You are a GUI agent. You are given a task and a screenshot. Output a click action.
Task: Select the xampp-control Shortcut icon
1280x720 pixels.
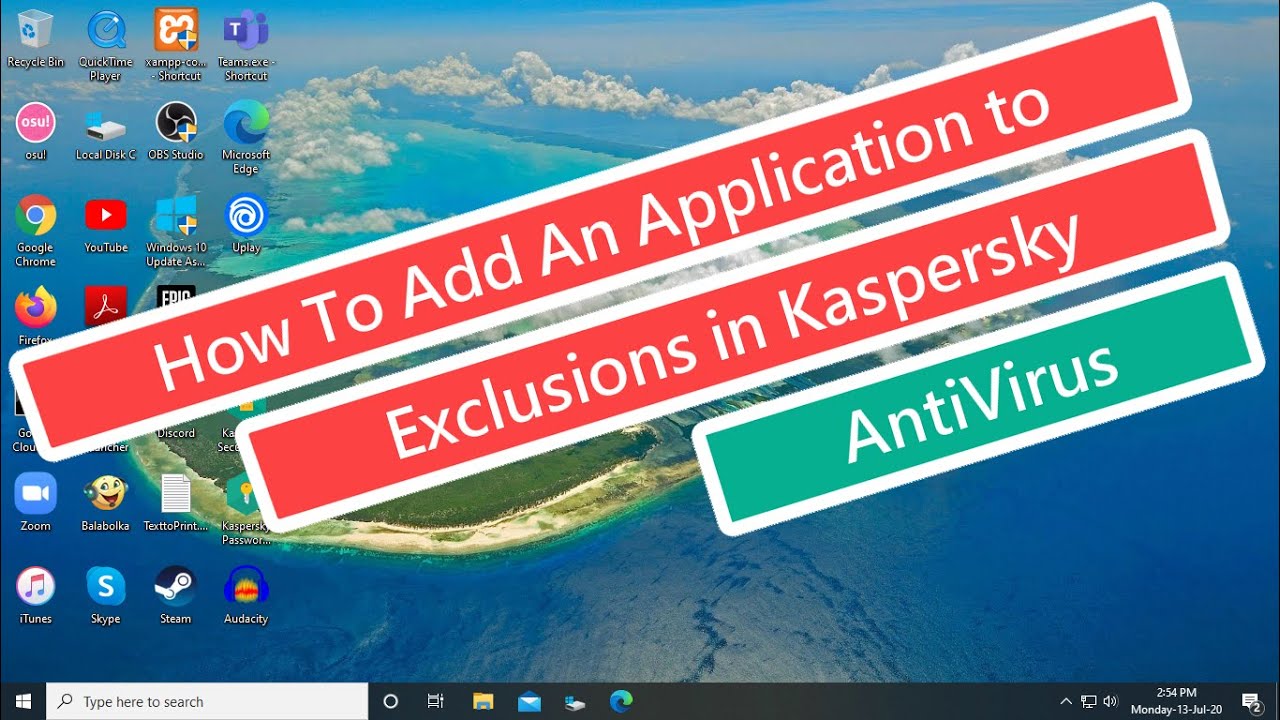tap(175, 46)
